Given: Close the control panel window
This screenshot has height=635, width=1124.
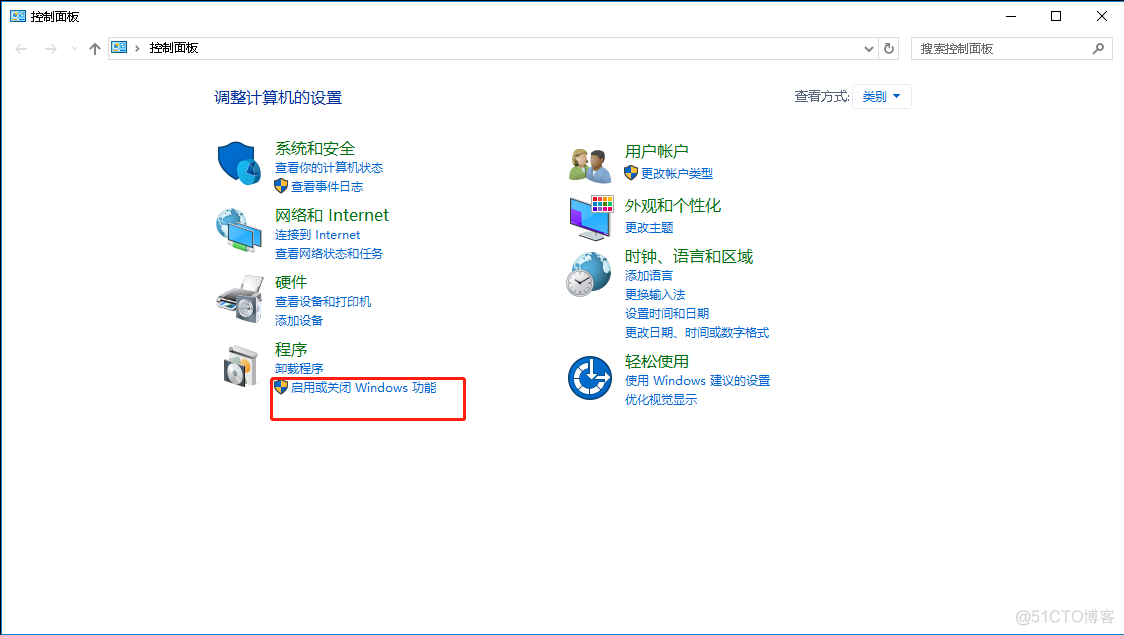Looking at the screenshot, I should click(1102, 16).
